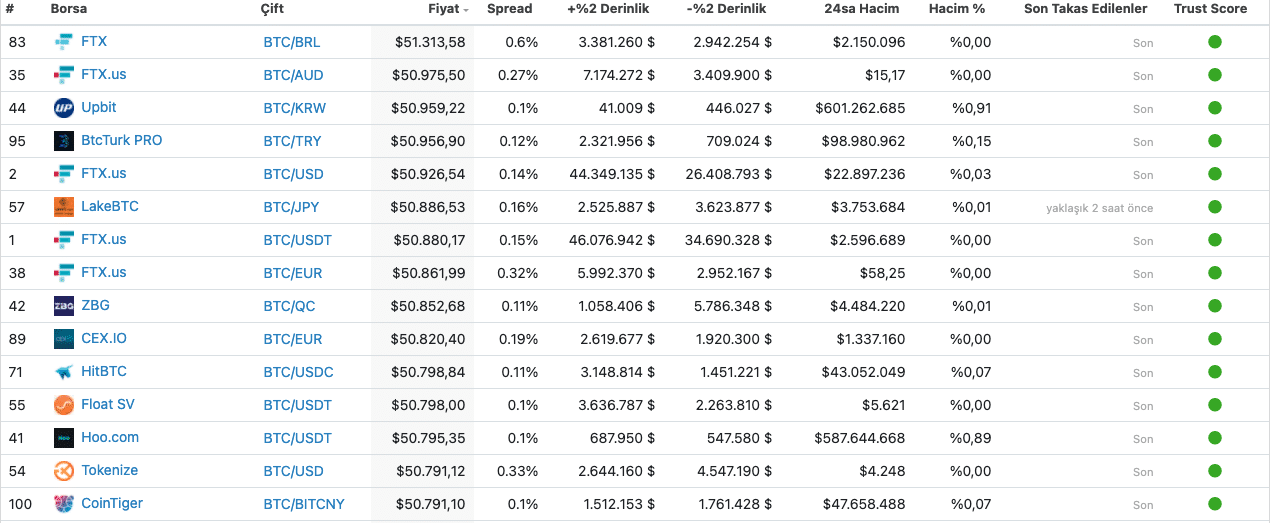Click the green Trust Score dot for LakeBTC
Screen dimensions: 1273x523
pos(1215,207)
